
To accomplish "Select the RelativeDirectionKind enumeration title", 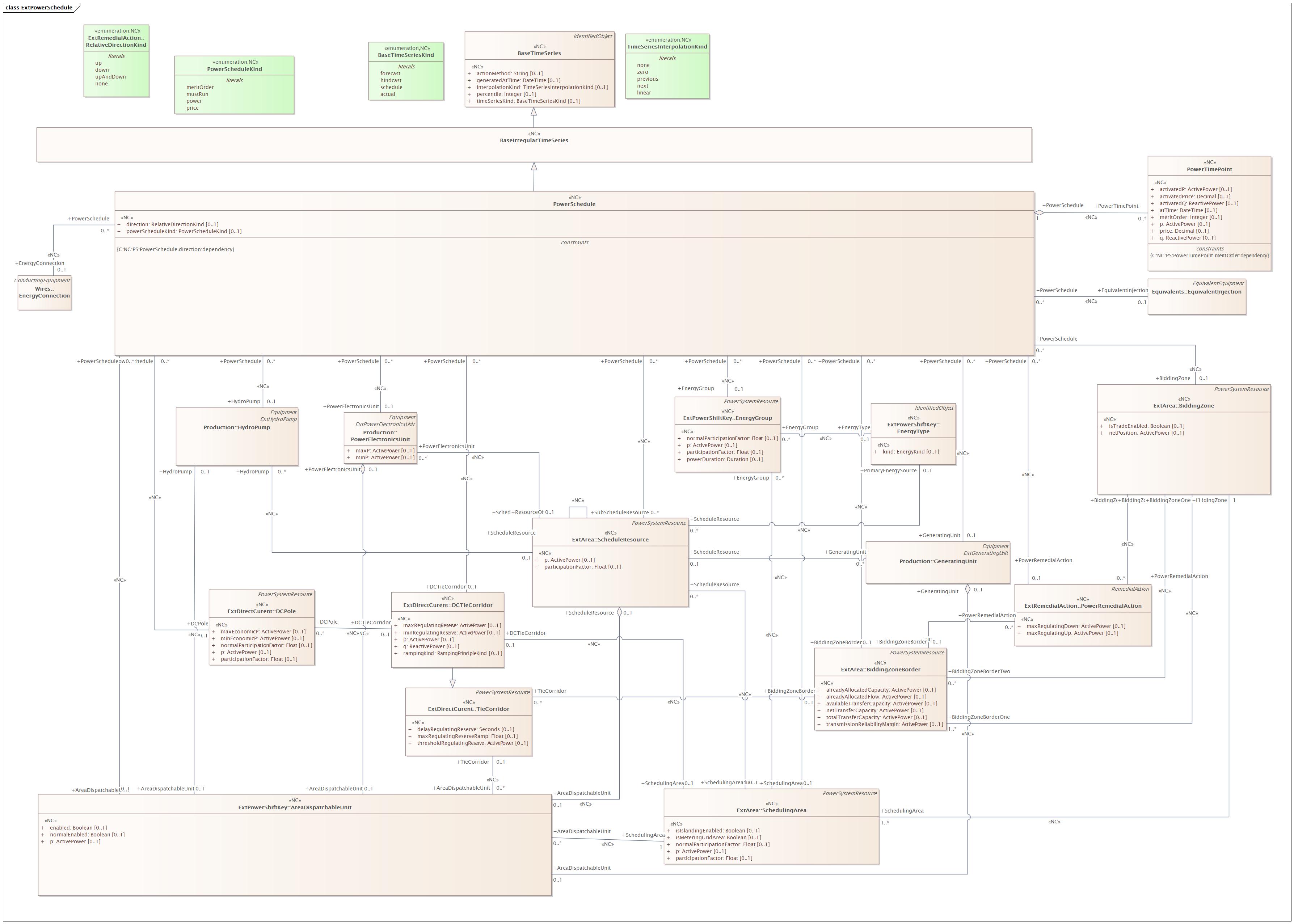I will click(x=116, y=42).
